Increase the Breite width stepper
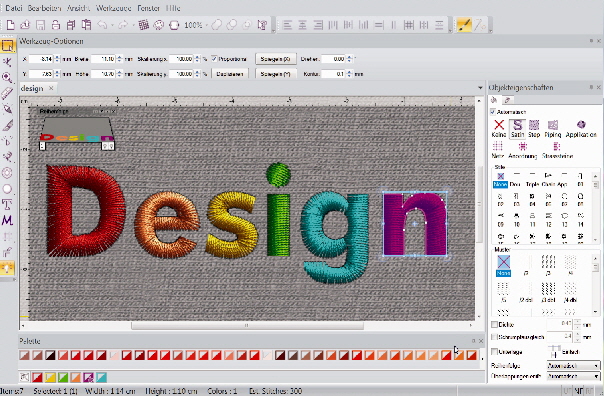604x396 pixels. click(x=119, y=57)
